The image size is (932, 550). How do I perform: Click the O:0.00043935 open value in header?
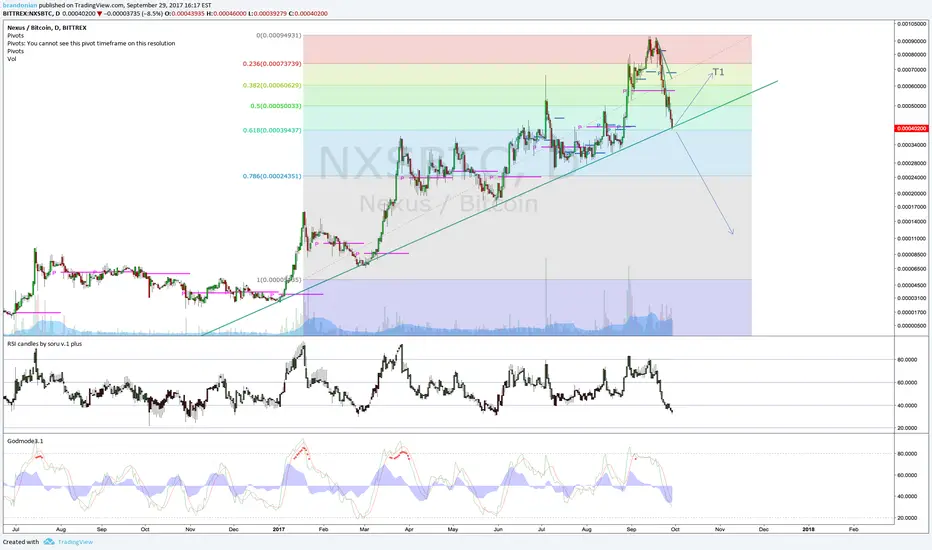pyautogui.click(x=184, y=13)
